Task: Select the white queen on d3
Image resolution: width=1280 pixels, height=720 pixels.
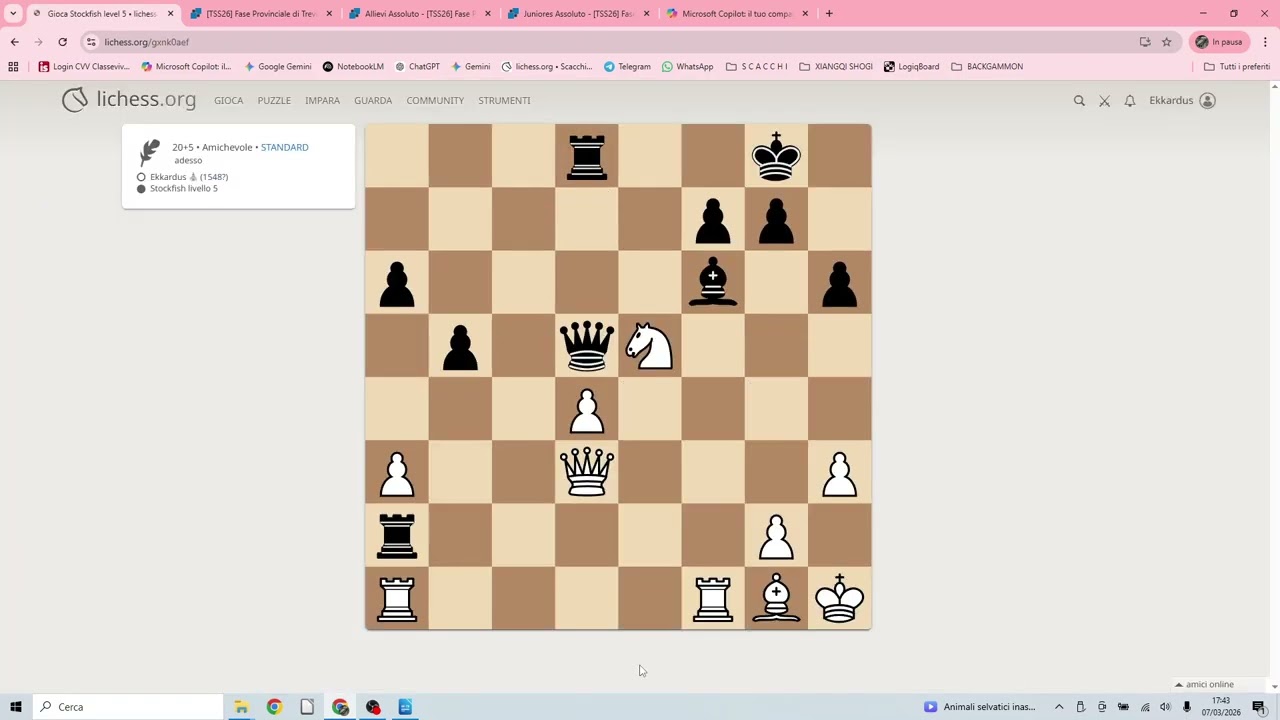Action: click(587, 472)
